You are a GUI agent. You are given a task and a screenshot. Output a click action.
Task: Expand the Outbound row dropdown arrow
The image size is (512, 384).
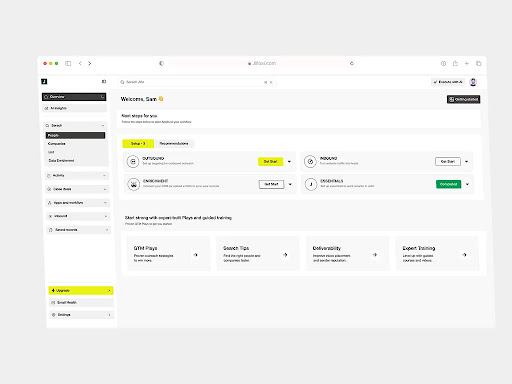point(289,162)
